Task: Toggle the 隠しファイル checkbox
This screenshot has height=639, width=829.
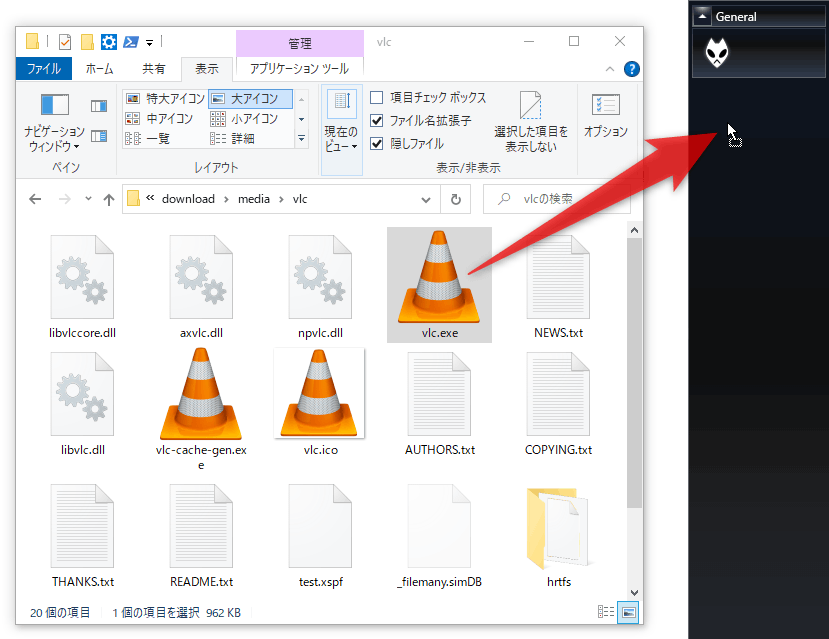Action: pyautogui.click(x=376, y=143)
